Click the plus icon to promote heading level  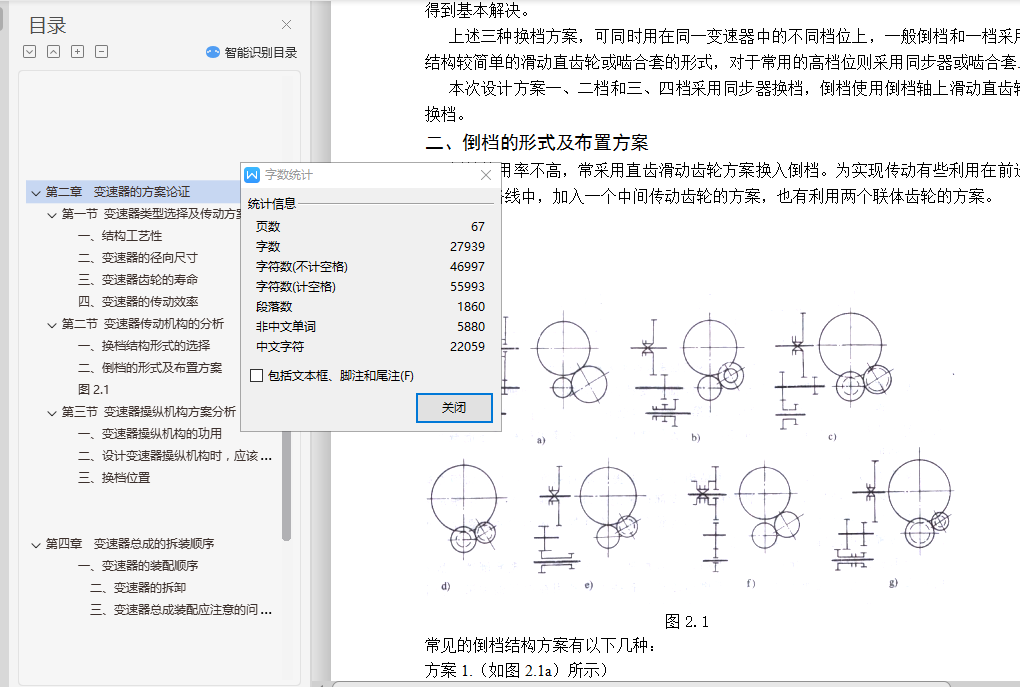click(x=77, y=51)
